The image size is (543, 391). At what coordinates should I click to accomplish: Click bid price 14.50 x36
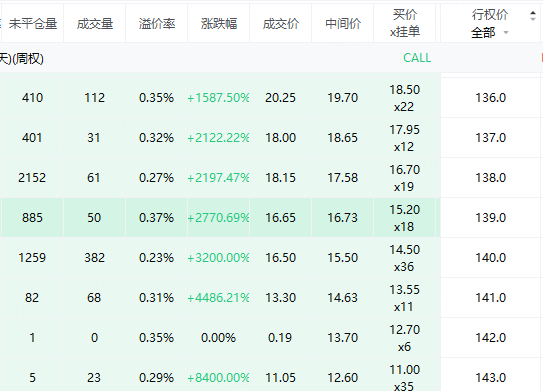click(x=404, y=258)
